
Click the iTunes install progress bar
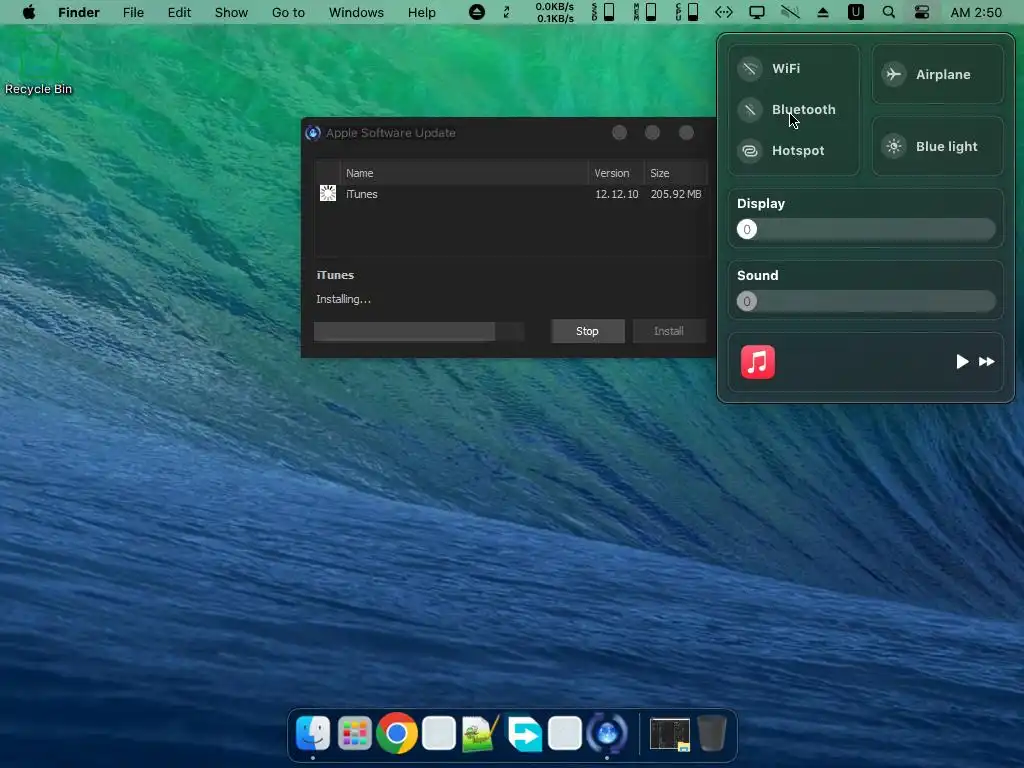pos(419,331)
